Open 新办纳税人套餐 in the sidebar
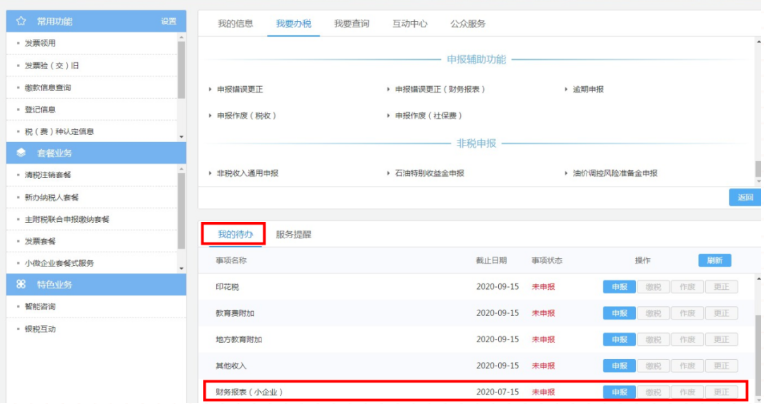This screenshot has width=764, height=404. (52, 197)
